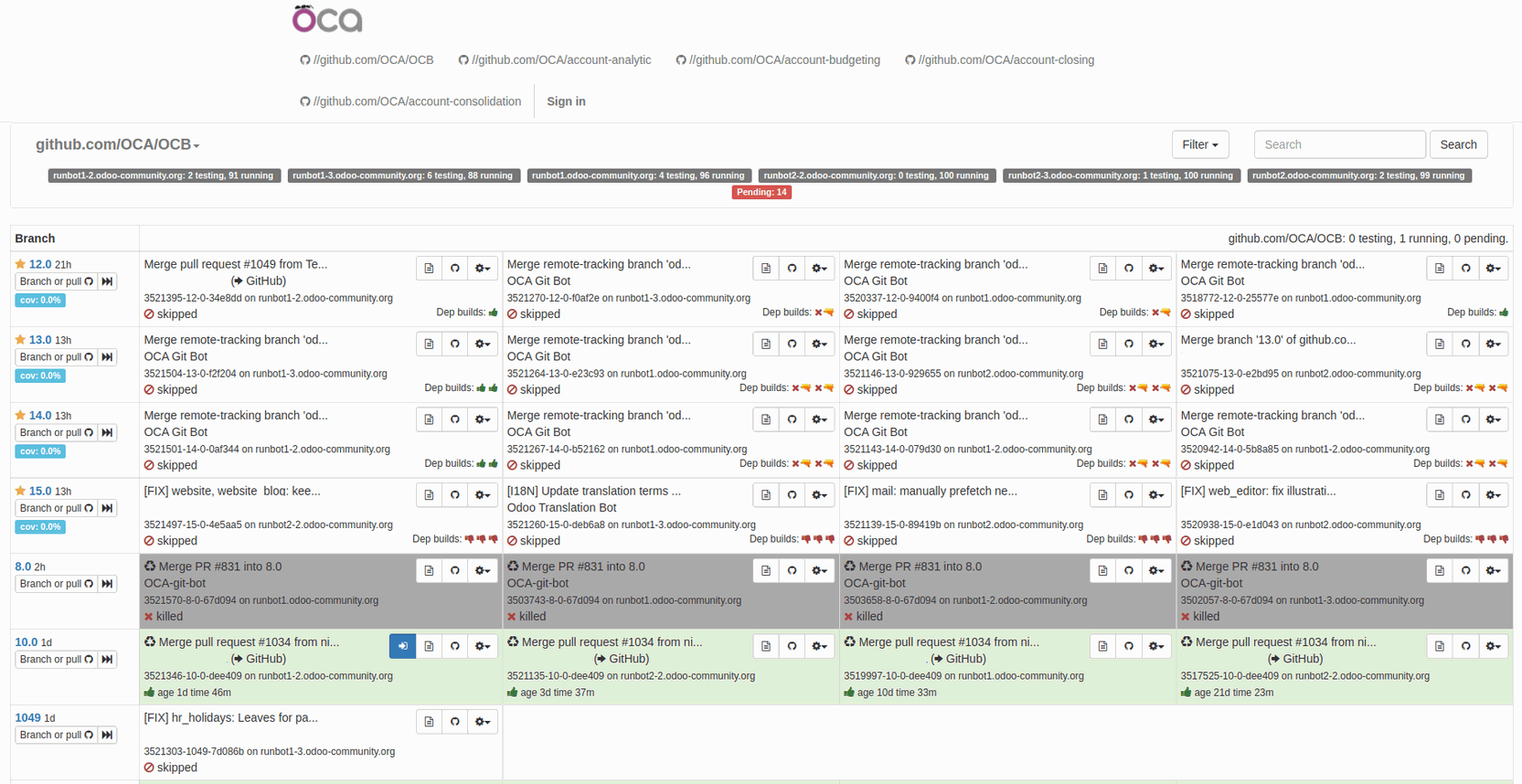The width and height of the screenshot is (1522, 784).
Task: Open gear menu on "[FIX] mail" build
Action: 1156,495
